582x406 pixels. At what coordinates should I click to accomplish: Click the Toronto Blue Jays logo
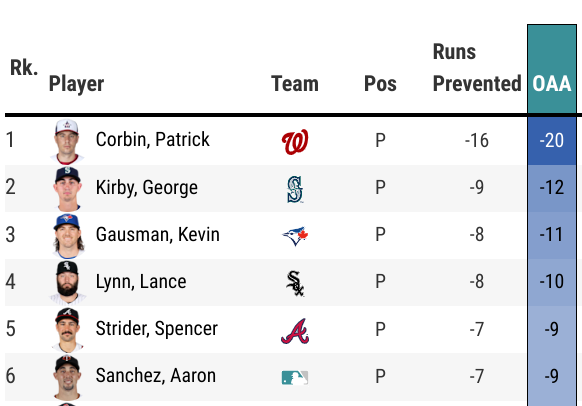click(295, 236)
